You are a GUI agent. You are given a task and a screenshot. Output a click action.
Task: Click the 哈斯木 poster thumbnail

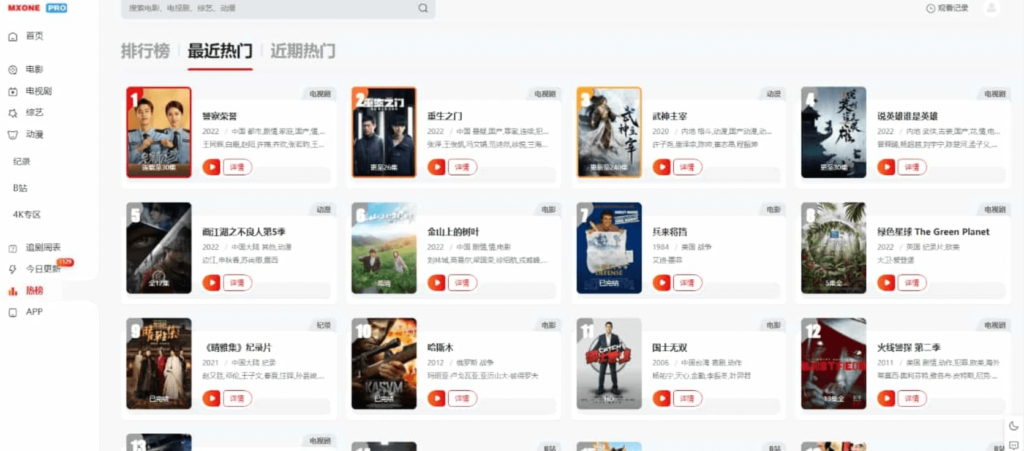384,364
